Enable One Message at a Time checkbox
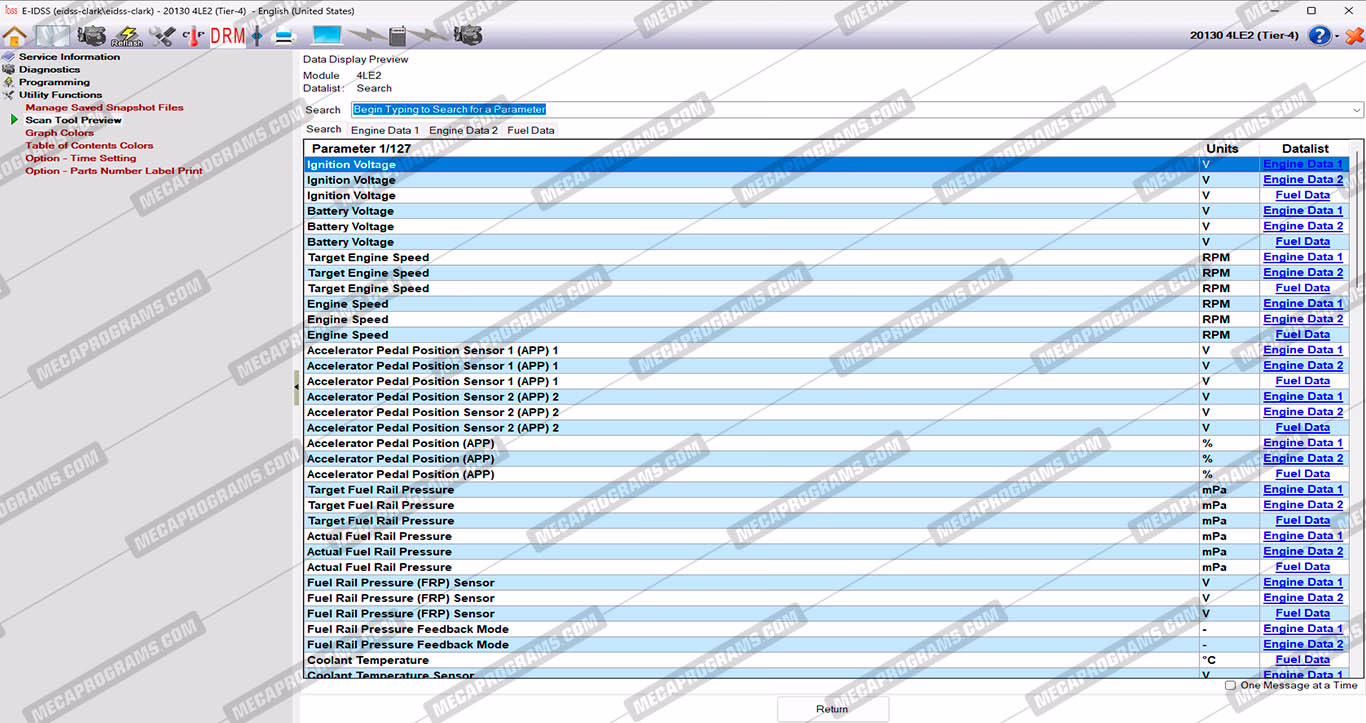Screen dimensions: 1366x723 pyautogui.click(x=1230, y=686)
